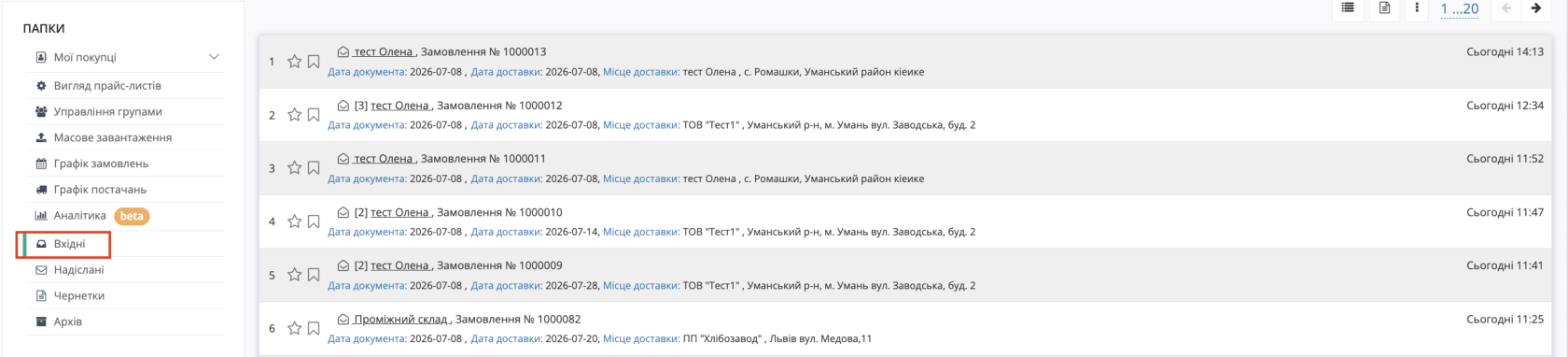This screenshot has width=1568, height=357.
Task: Switch to list view icon
Action: click(1348, 7)
